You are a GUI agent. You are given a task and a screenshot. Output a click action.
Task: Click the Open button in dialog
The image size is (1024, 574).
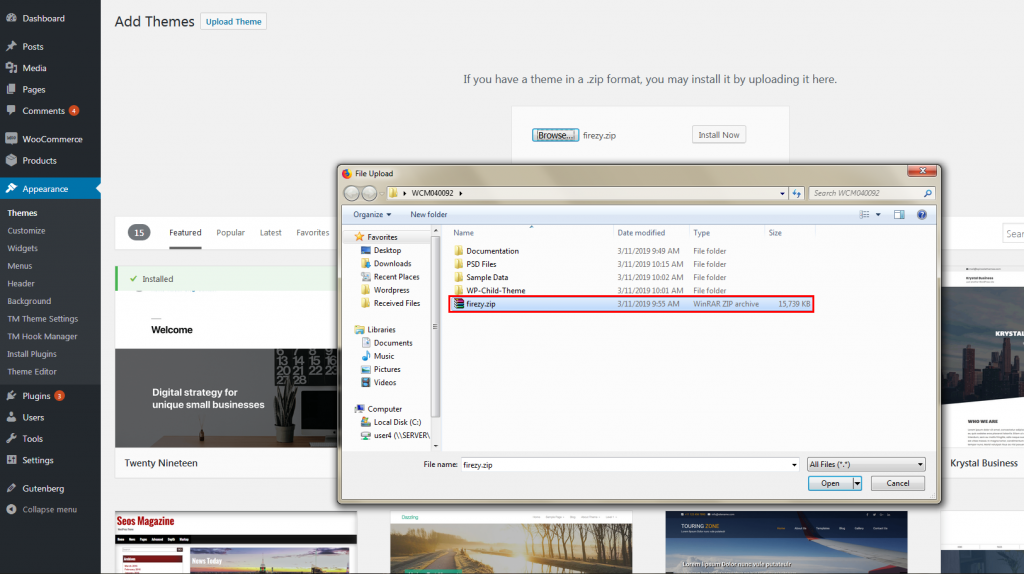tap(830, 483)
